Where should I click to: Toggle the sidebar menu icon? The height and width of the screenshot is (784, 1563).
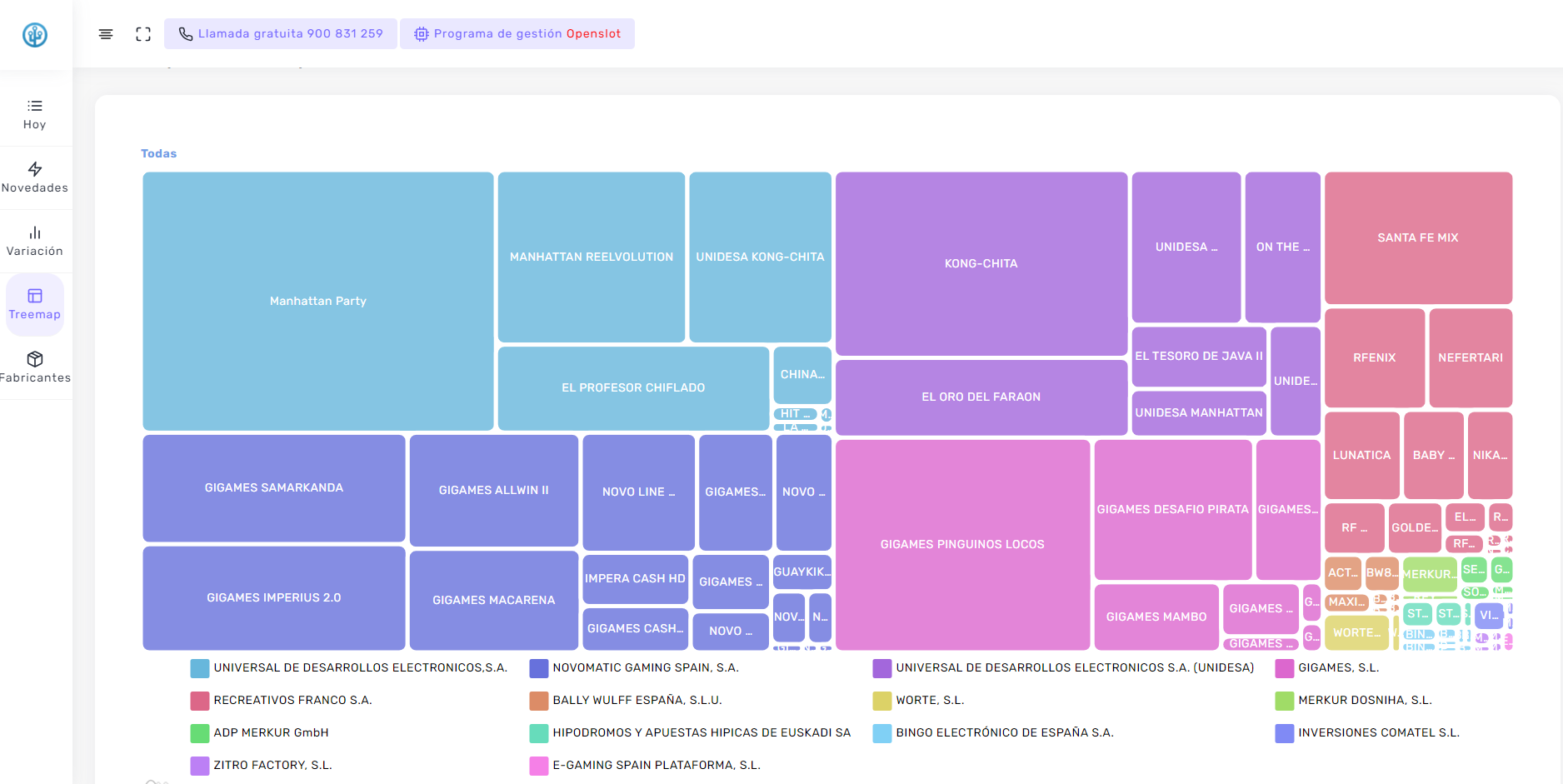click(x=106, y=34)
